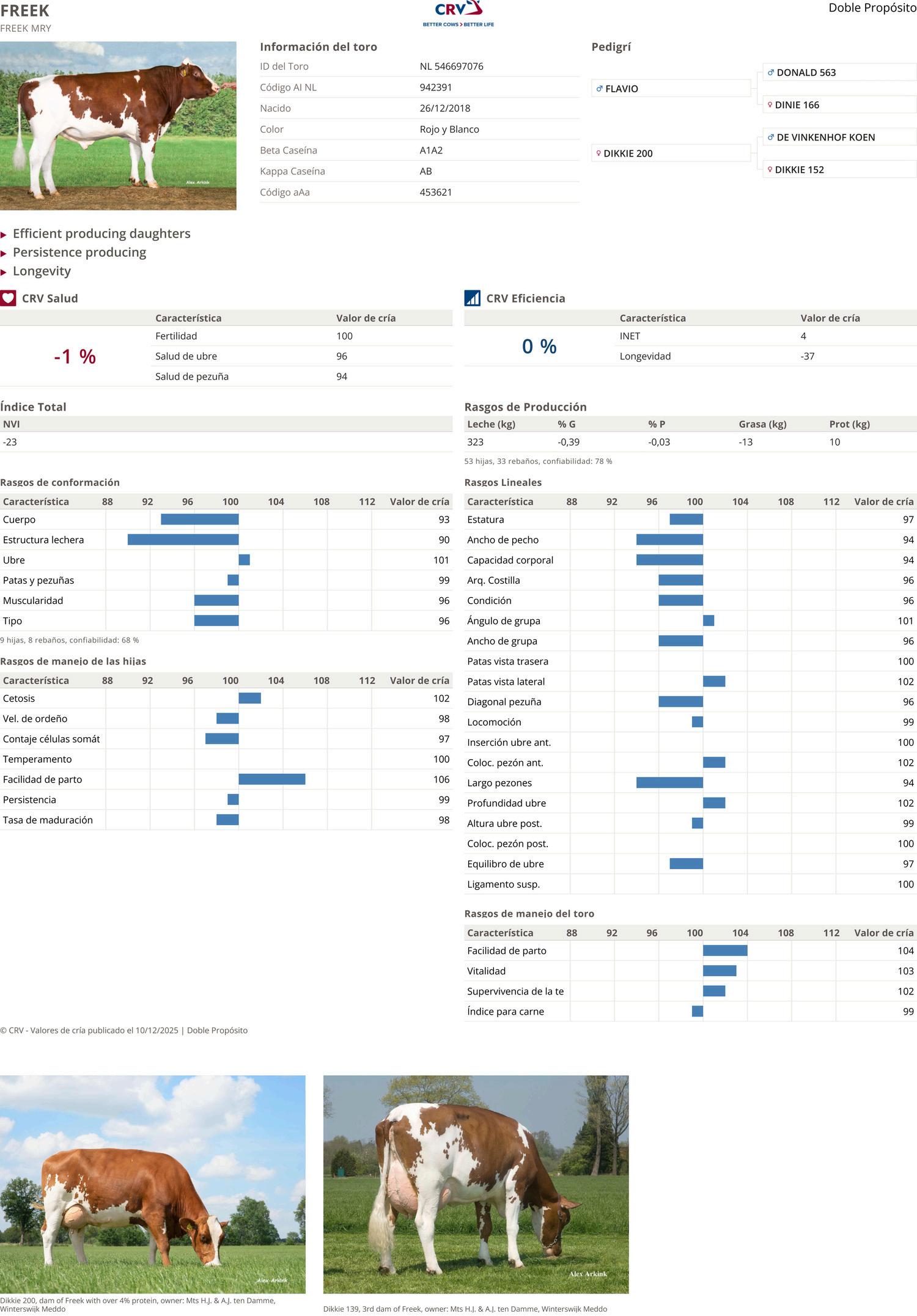Click the male symbol beside DE VINKENHOF KOEN

(x=771, y=138)
